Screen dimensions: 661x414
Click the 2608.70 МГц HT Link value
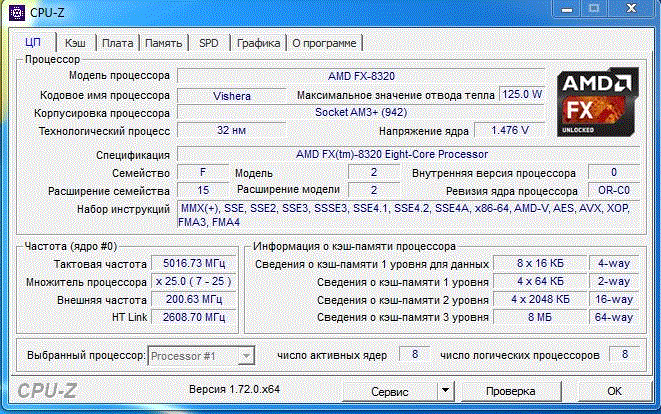(193, 317)
